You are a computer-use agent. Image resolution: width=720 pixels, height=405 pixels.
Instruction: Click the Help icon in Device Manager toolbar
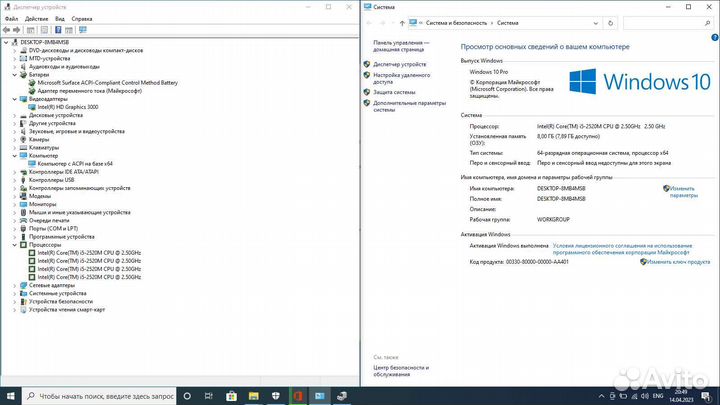point(58,30)
